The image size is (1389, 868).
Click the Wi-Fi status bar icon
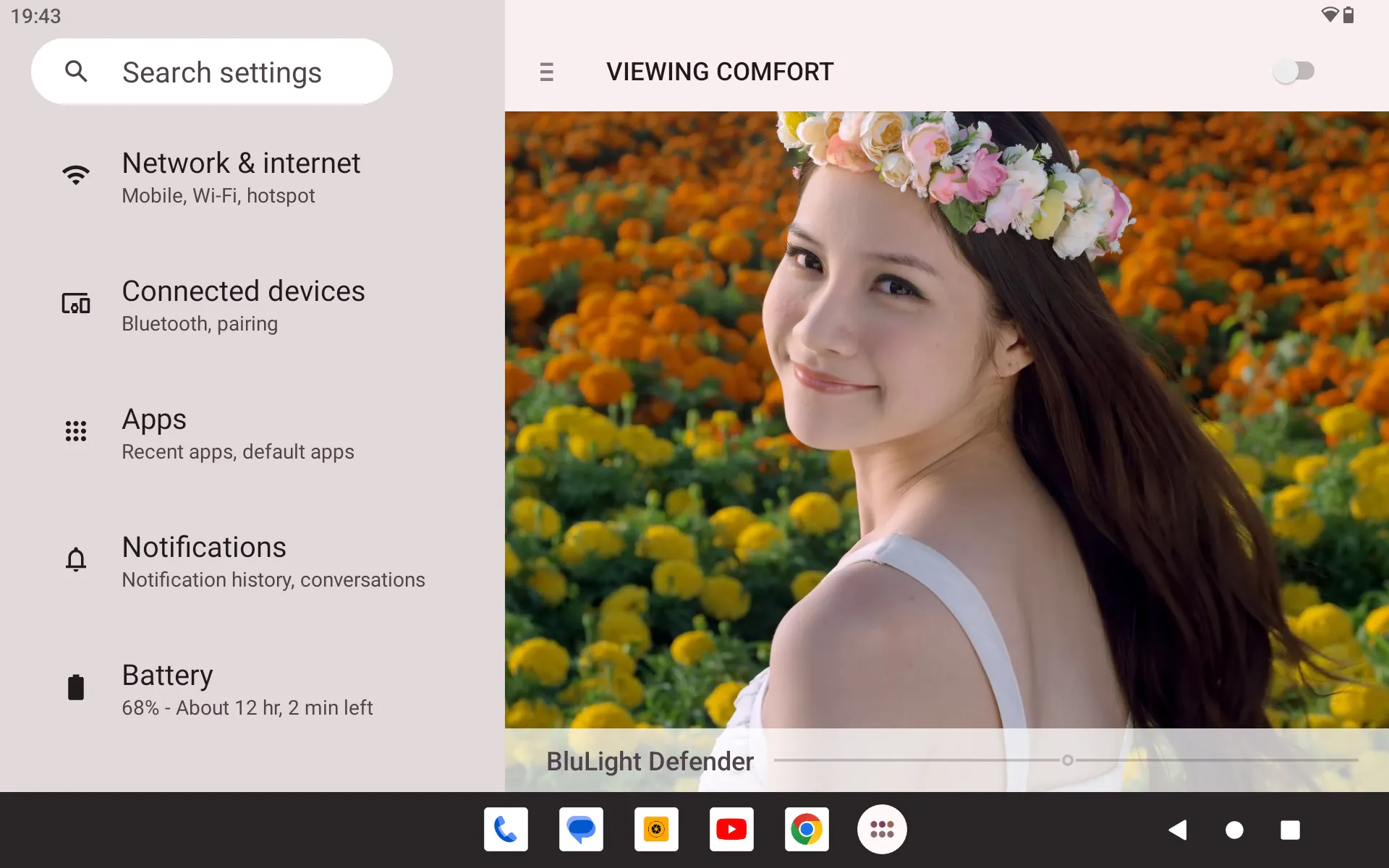(x=1330, y=14)
